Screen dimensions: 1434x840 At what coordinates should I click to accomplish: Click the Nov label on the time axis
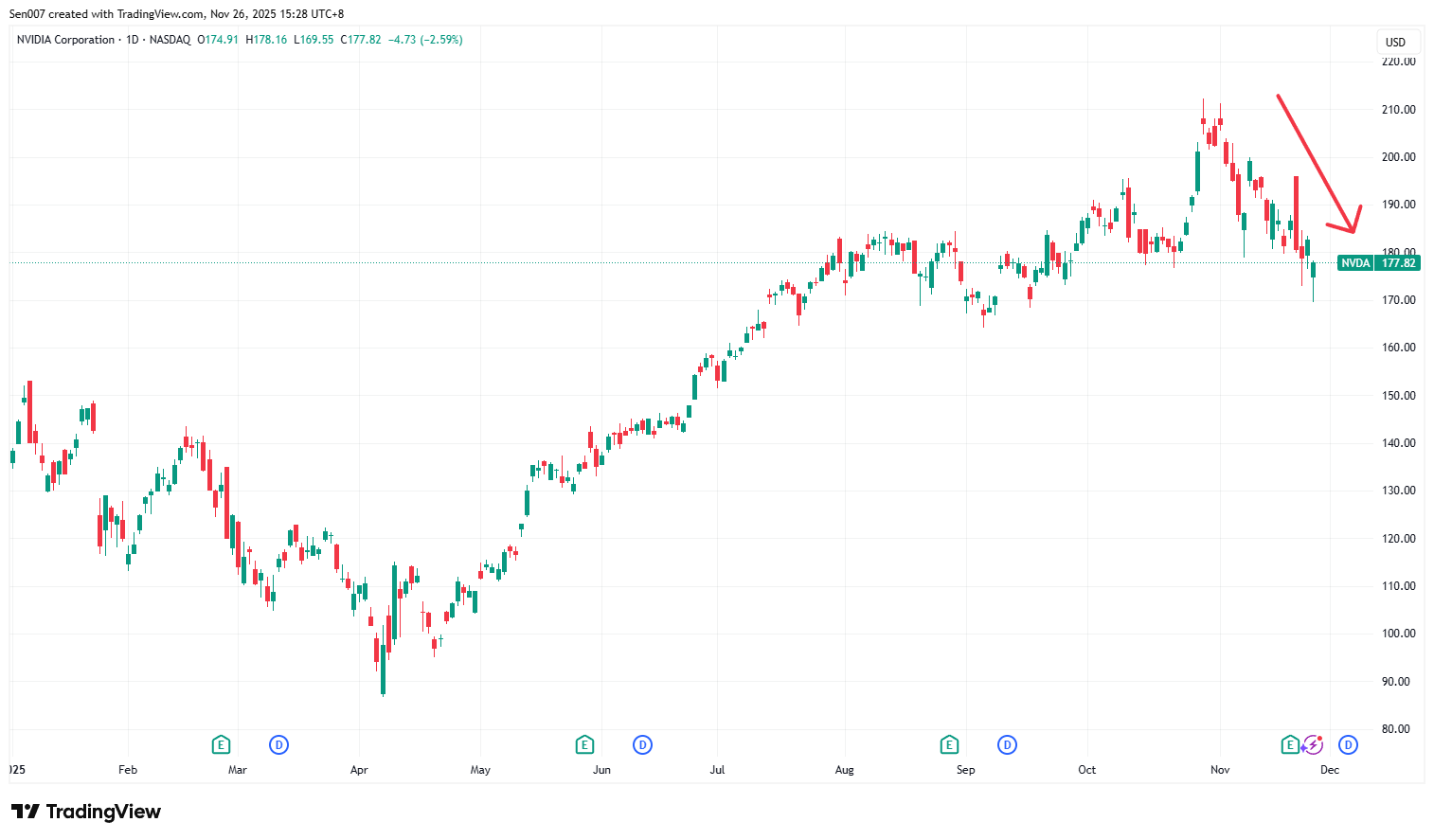pos(1219,770)
